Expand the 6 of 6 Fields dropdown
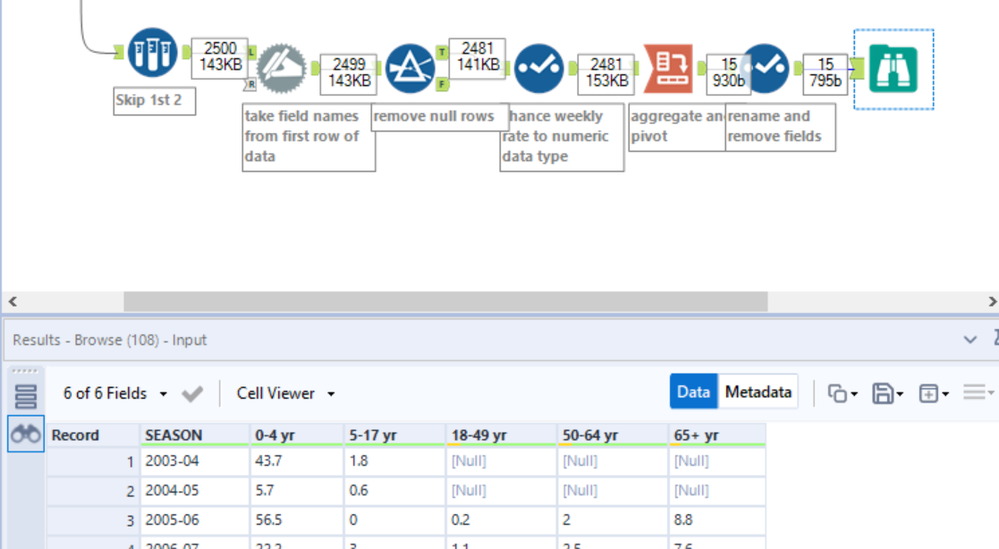The width and height of the screenshot is (999, 549). tap(115, 394)
